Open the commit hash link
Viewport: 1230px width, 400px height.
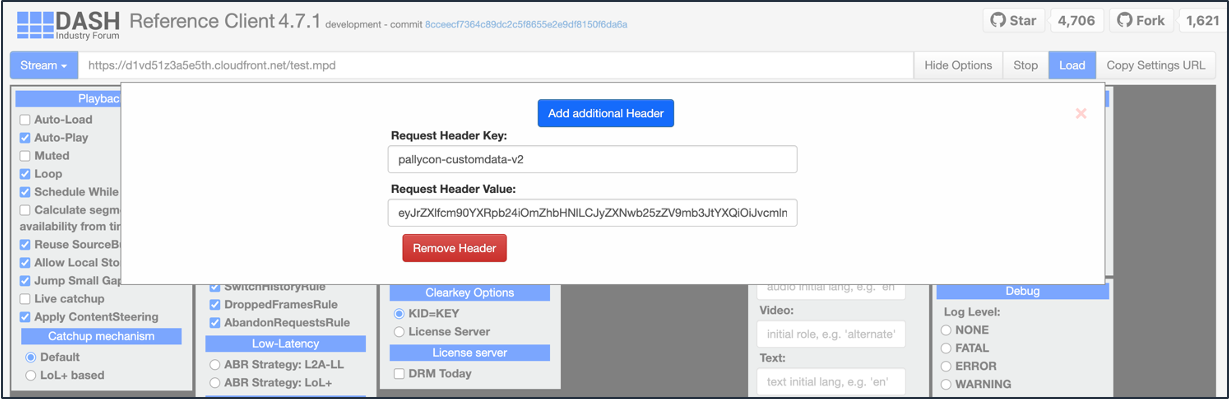pyautogui.click(x=526, y=24)
